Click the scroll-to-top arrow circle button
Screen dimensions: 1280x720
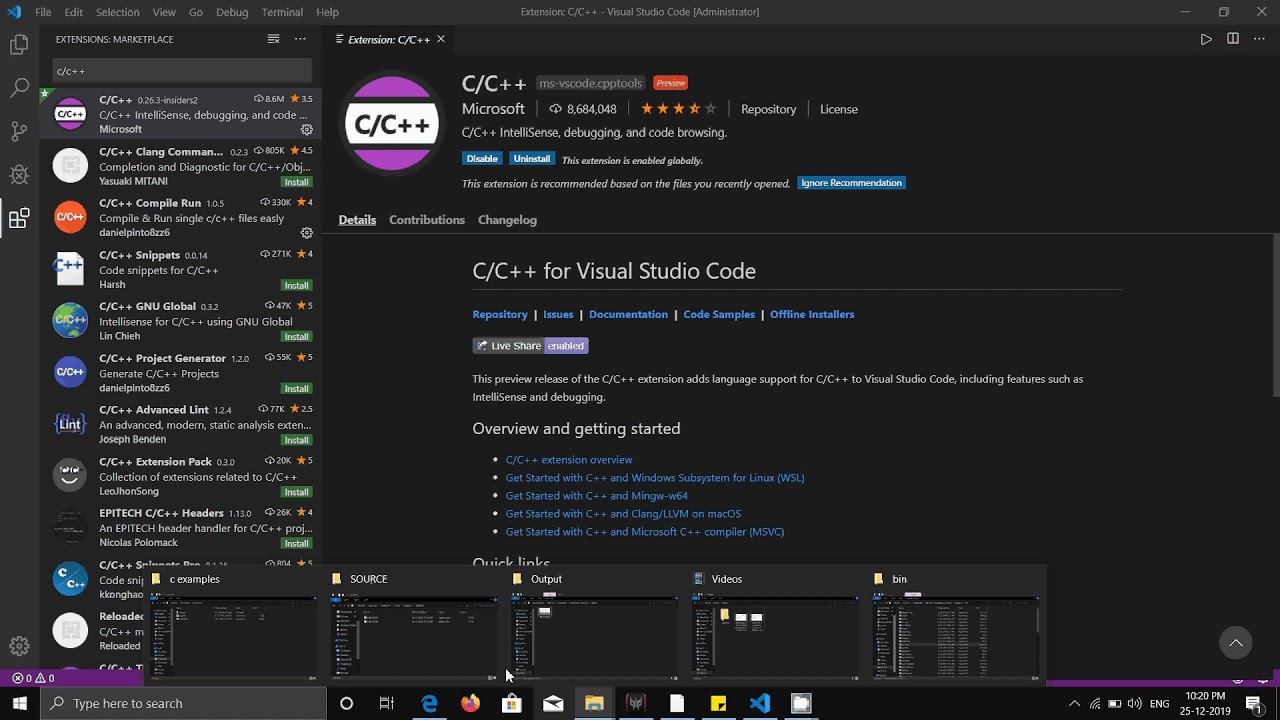[1236, 643]
